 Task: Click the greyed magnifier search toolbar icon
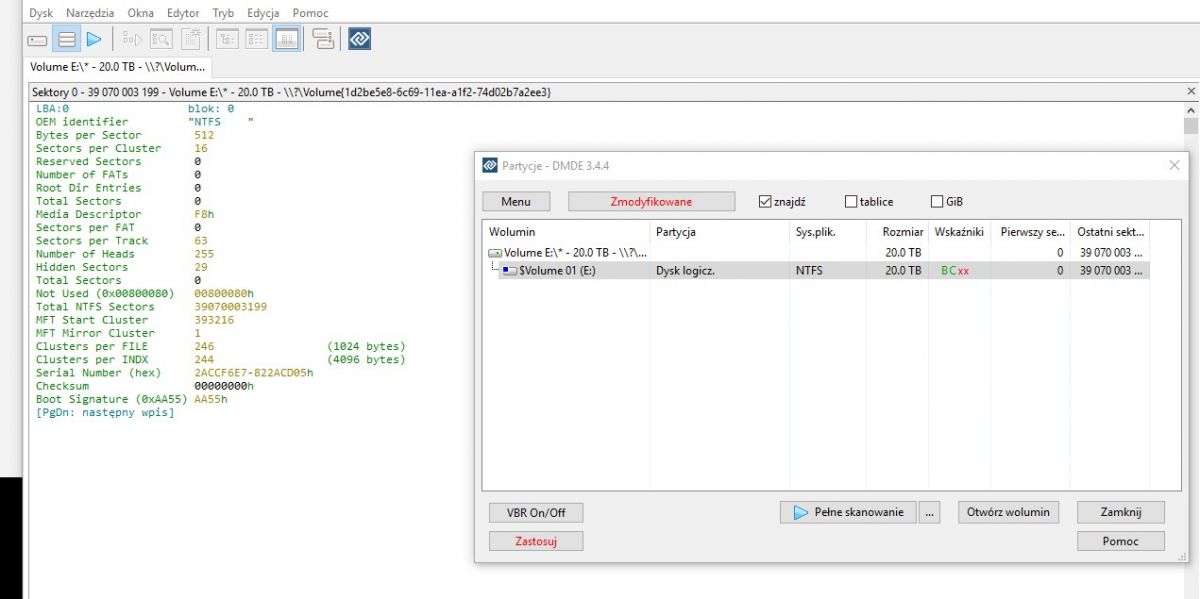161,40
